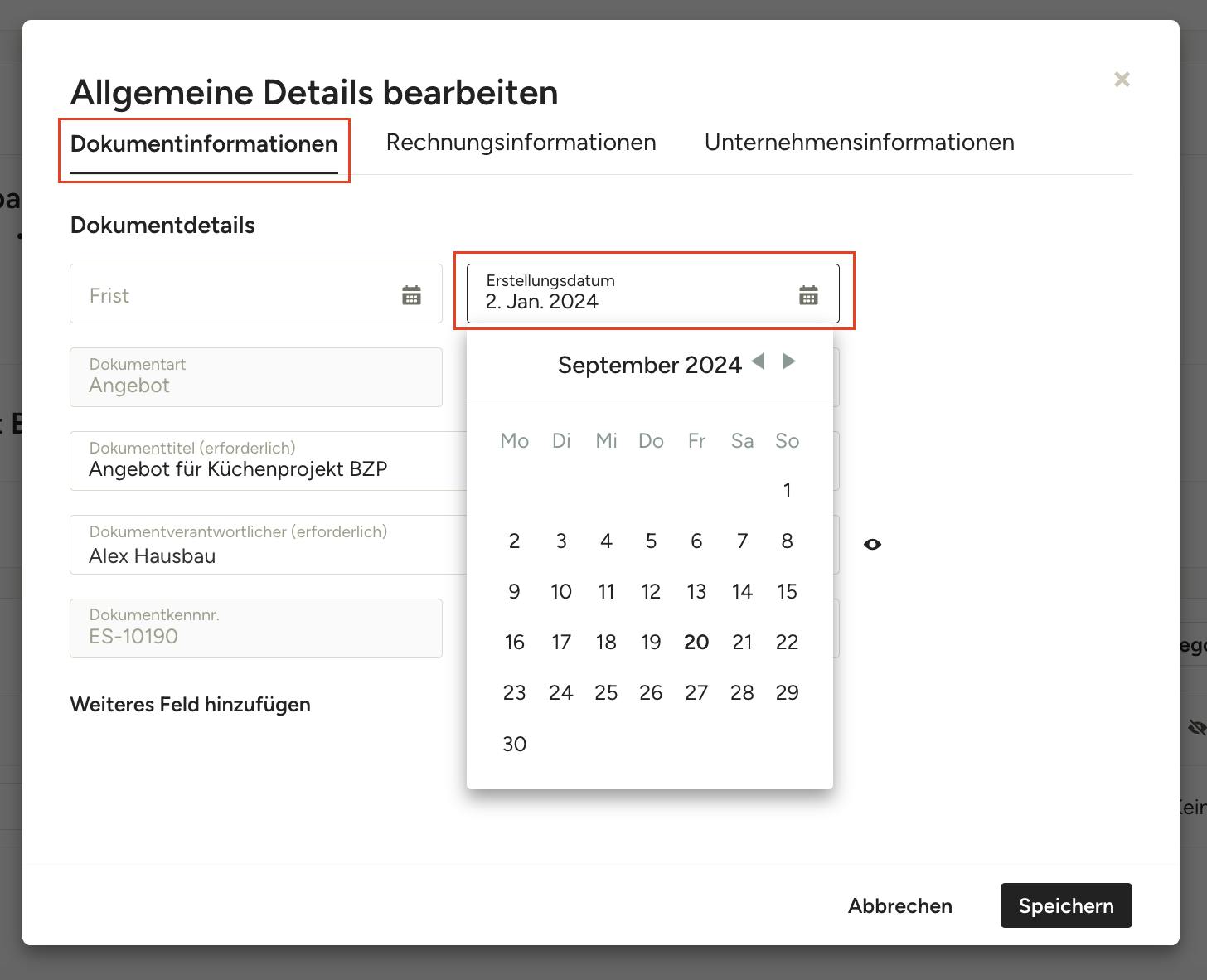Click the Dokumentverantwortlicher field Alex Hausbau
The height and width of the screenshot is (980, 1207).
265,546
